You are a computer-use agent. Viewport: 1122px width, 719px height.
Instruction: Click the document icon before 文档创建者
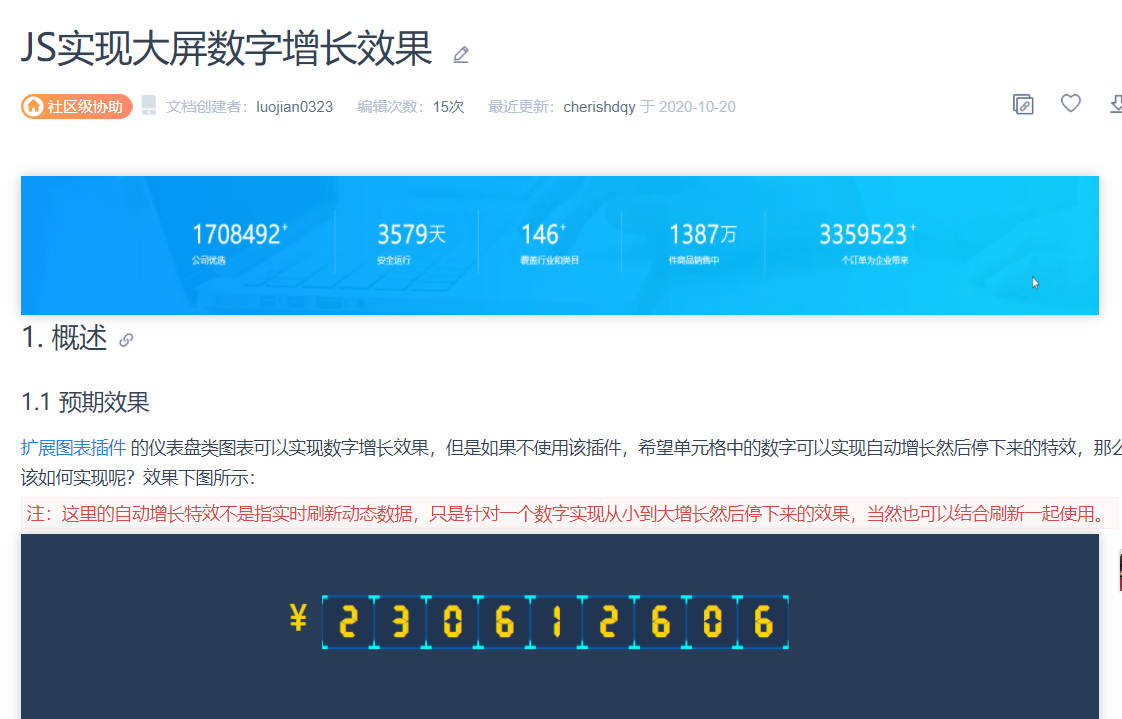(x=149, y=105)
